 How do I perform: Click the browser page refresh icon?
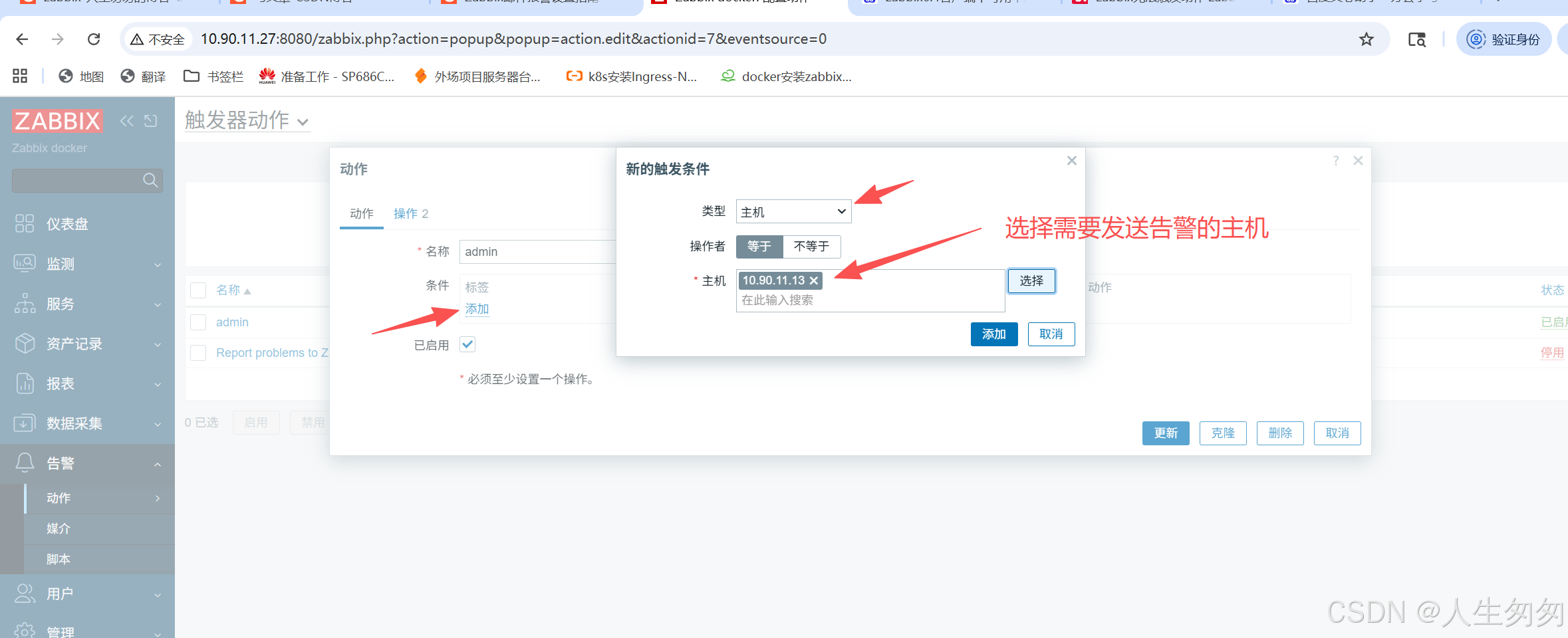tap(94, 39)
